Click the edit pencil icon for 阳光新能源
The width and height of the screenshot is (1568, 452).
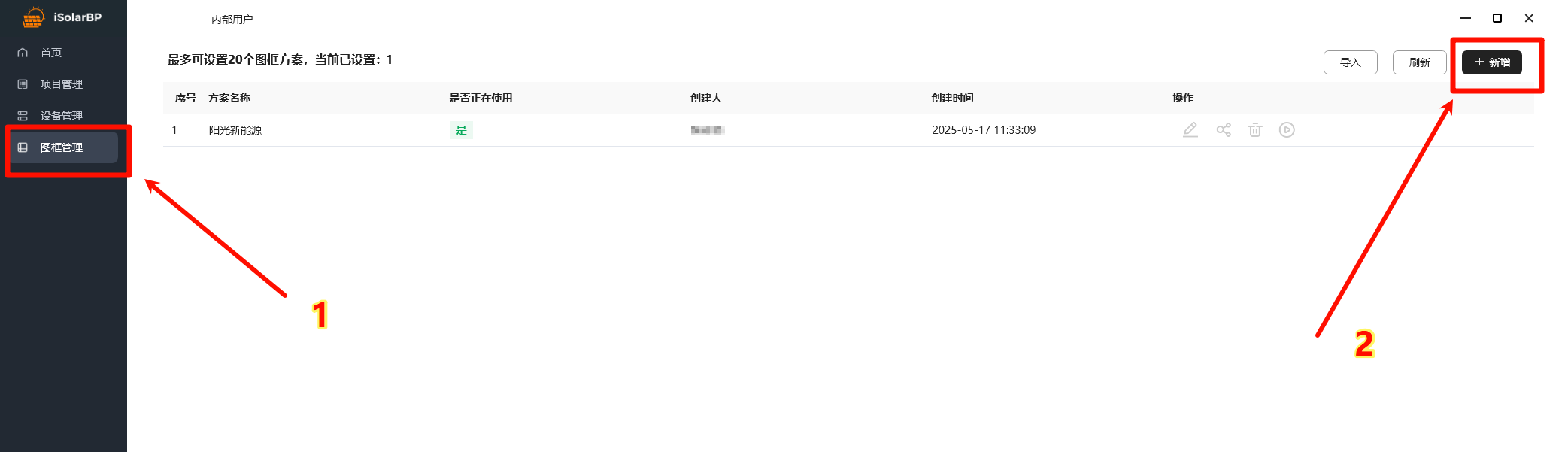pos(1190,130)
